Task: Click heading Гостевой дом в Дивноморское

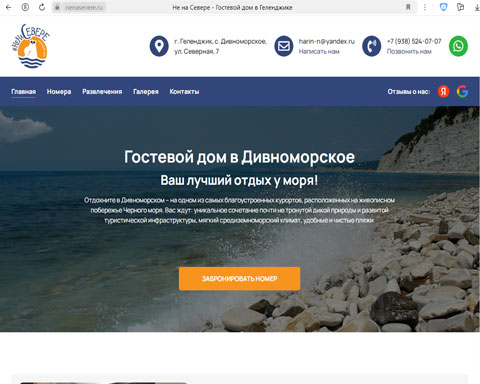Action: (x=239, y=157)
